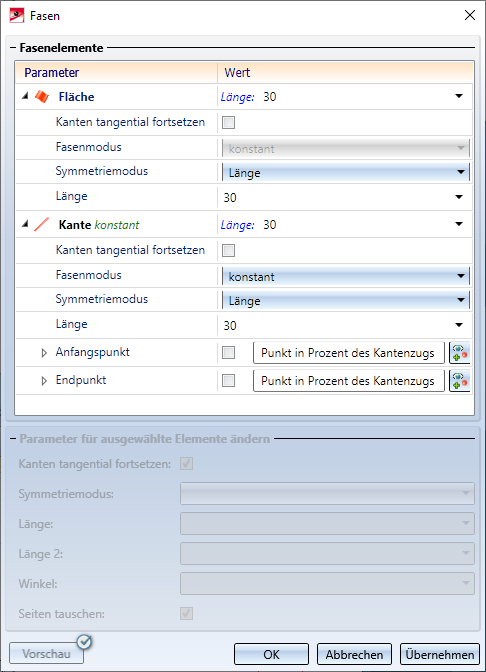Click Punkt in Prozent des Kantenzugs for Endpunkt
The height and width of the screenshot is (672, 486).
(348, 381)
